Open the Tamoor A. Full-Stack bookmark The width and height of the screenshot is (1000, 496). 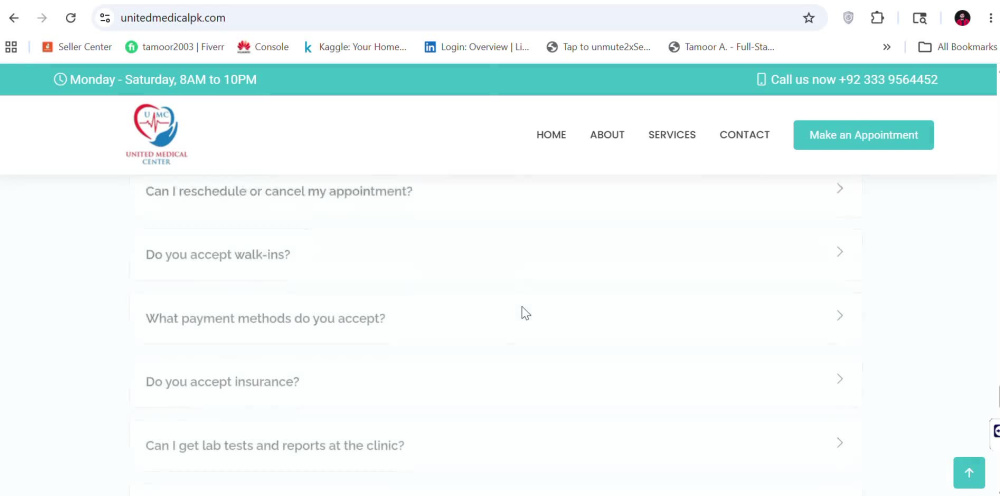click(x=721, y=47)
